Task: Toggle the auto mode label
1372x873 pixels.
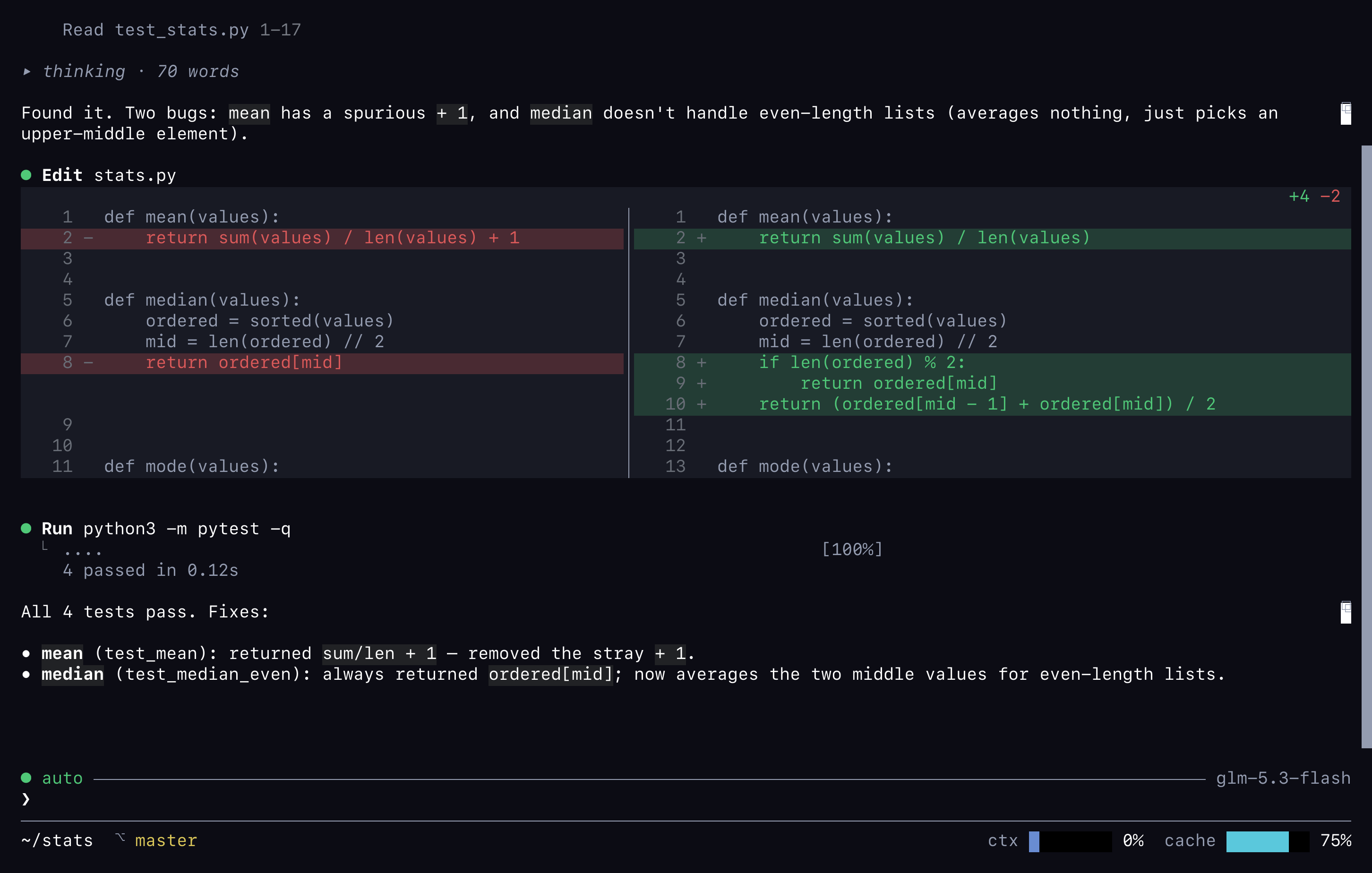Action: 62,778
